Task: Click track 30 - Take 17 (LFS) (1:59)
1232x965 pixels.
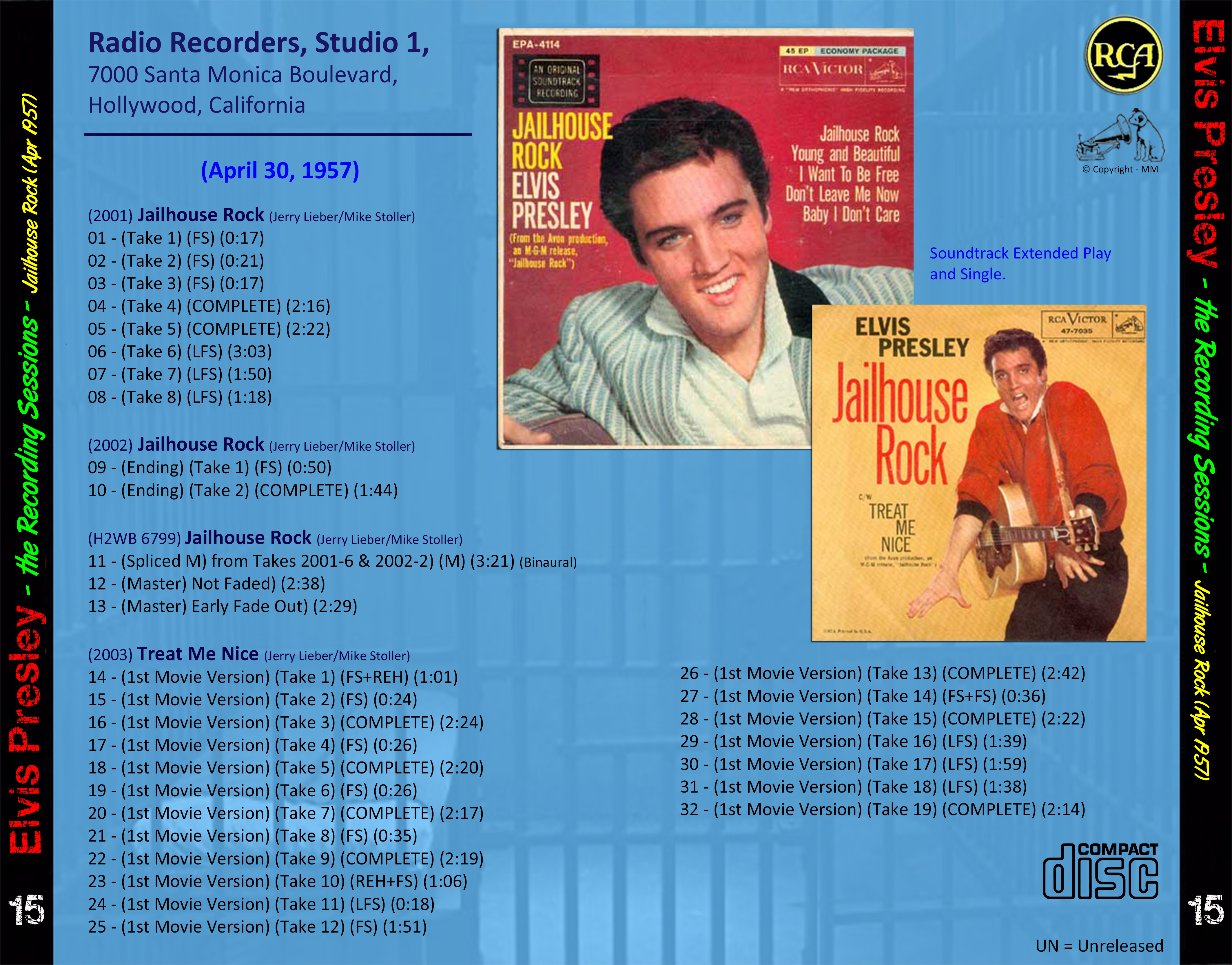Action: coord(853,764)
